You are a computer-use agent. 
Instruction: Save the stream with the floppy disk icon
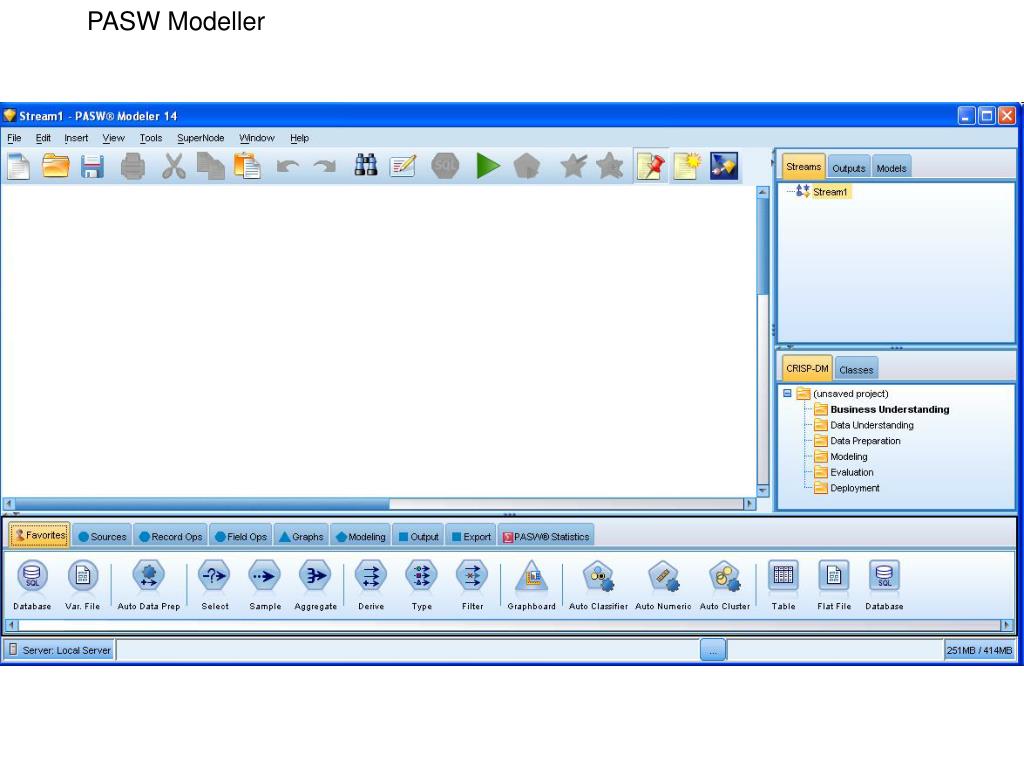pos(92,167)
